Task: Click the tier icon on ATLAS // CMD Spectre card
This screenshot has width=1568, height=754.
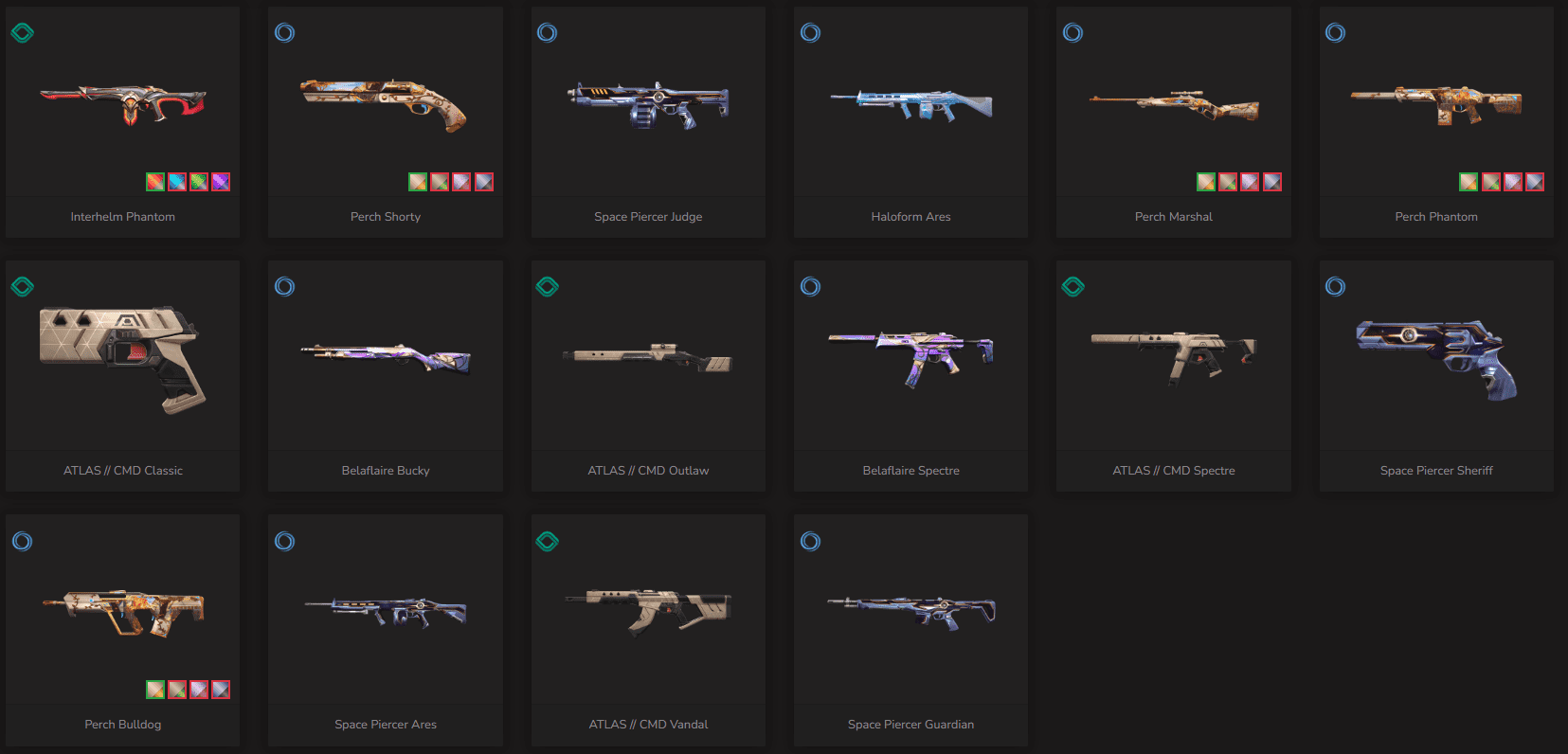Action: pyautogui.click(x=1072, y=287)
